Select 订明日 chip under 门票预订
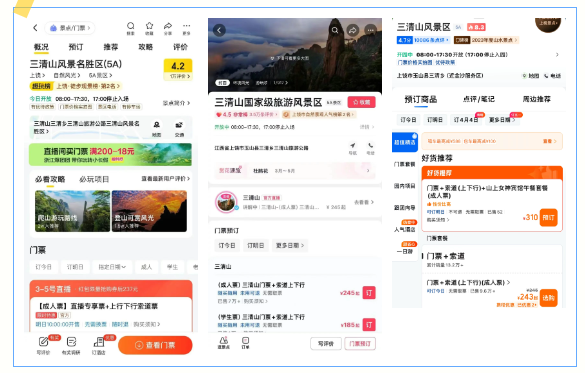 (256, 245)
